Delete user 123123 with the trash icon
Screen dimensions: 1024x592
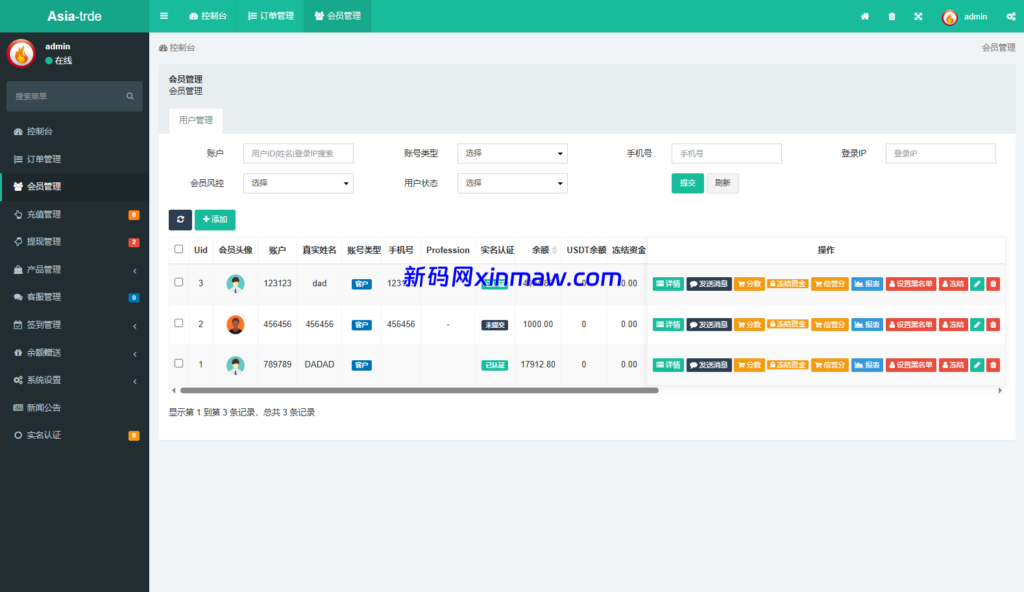click(x=993, y=284)
